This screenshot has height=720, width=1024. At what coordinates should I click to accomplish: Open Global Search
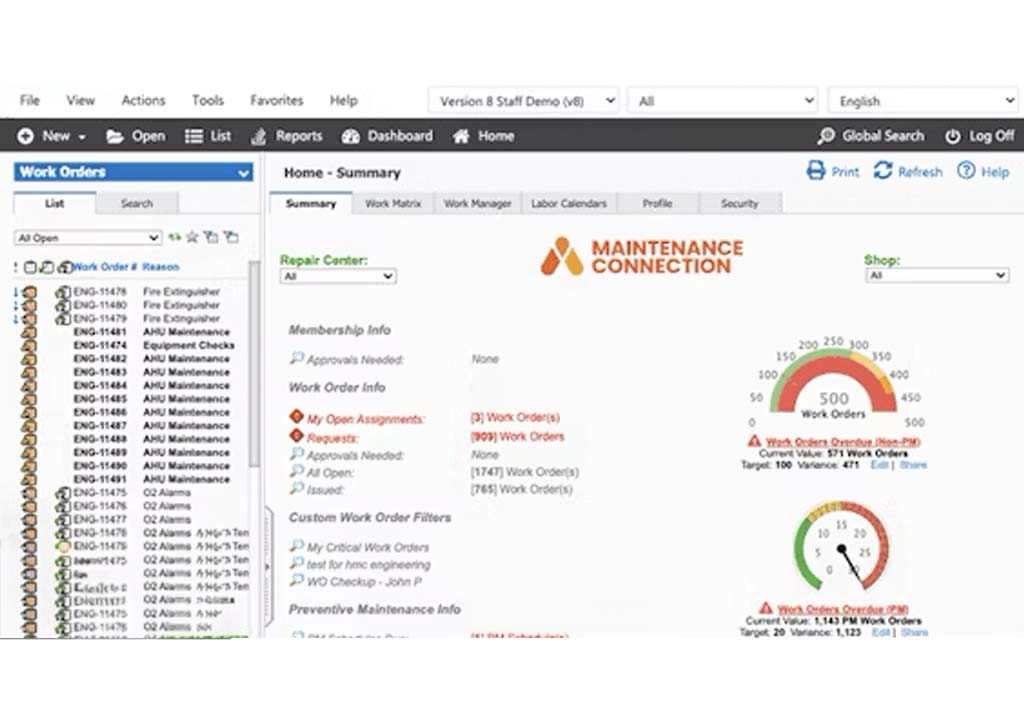coord(869,136)
